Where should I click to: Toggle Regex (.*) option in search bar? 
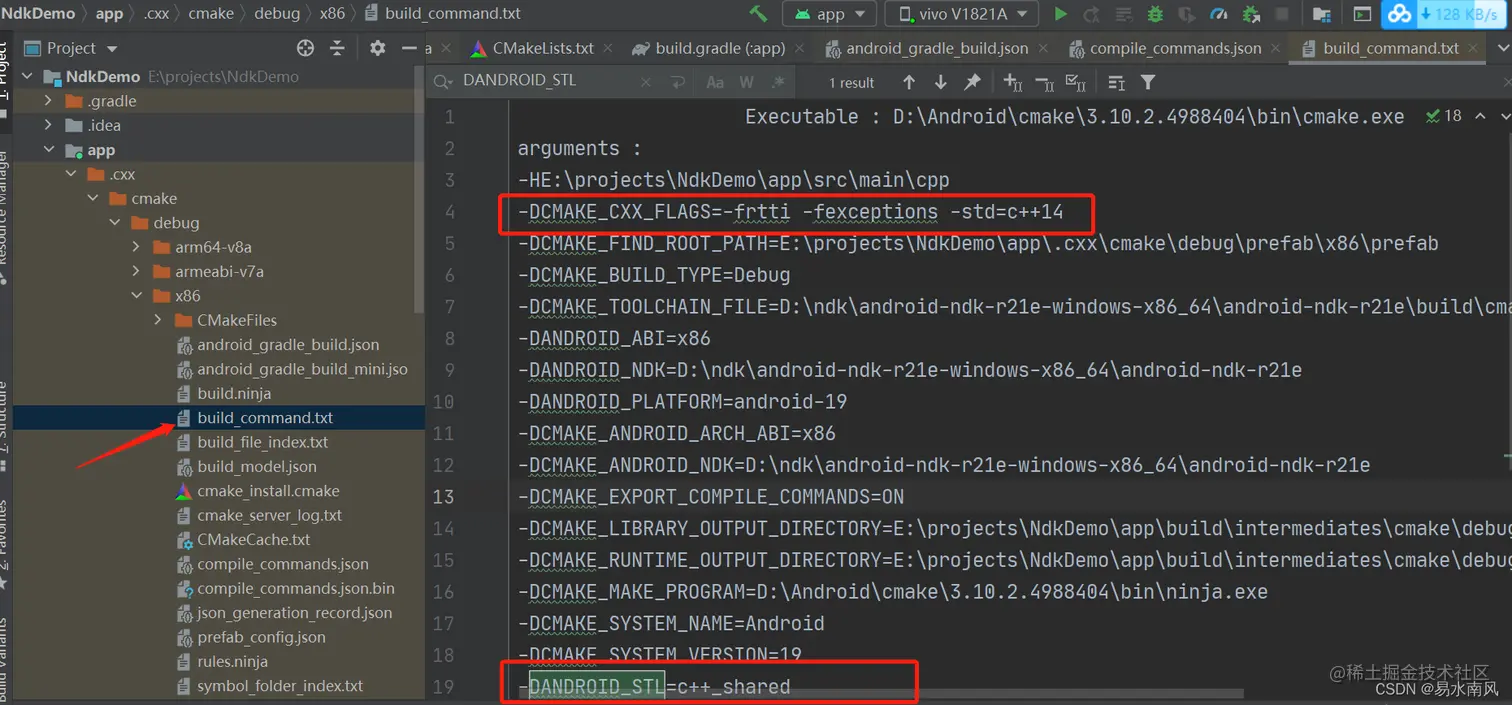click(778, 82)
